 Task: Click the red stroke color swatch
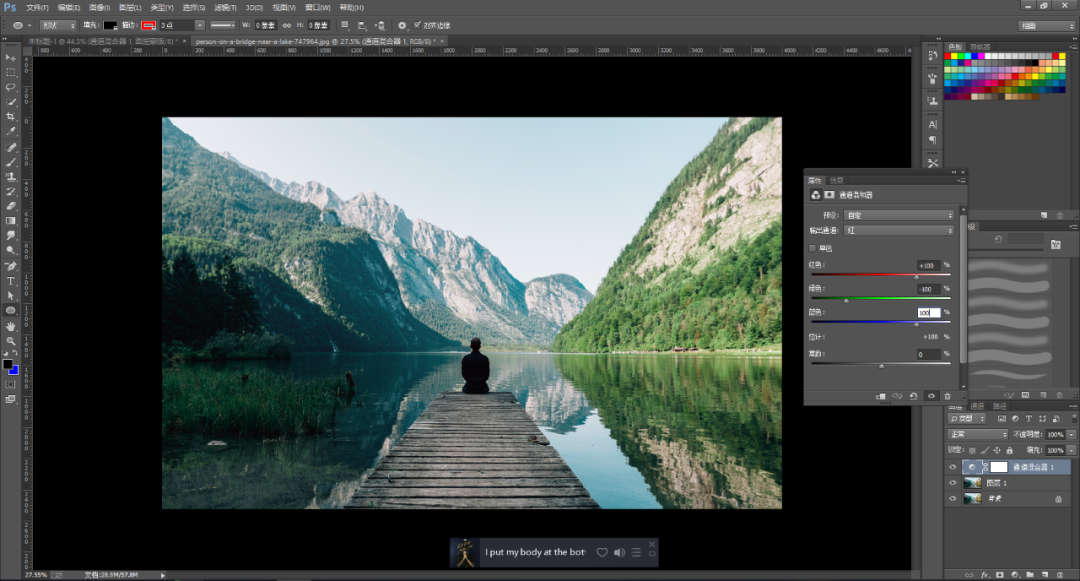coord(149,25)
